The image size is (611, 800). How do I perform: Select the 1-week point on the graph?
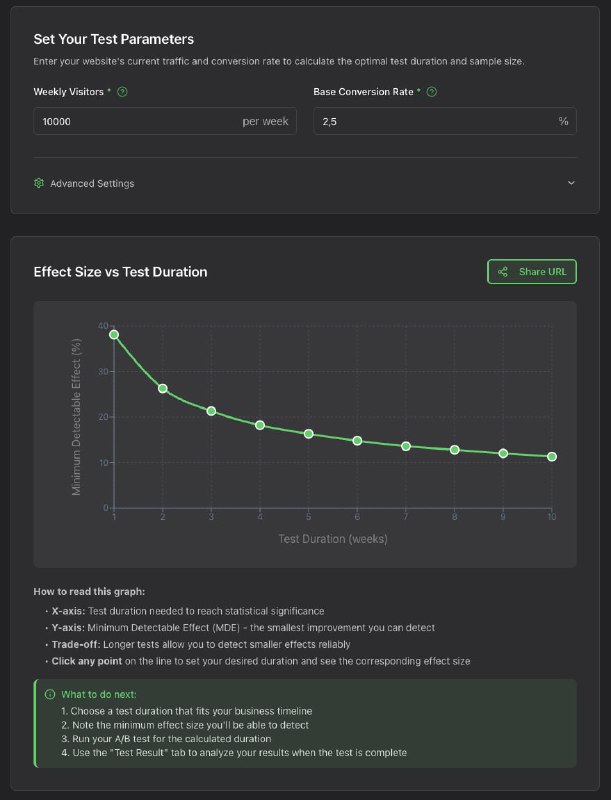click(114, 335)
